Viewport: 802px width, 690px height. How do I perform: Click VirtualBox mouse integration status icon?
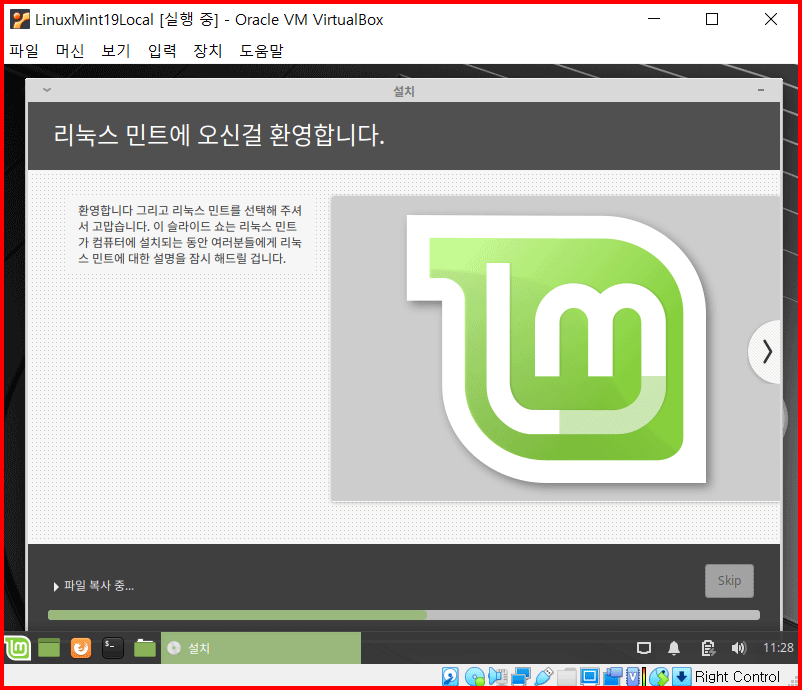click(659, 677)
